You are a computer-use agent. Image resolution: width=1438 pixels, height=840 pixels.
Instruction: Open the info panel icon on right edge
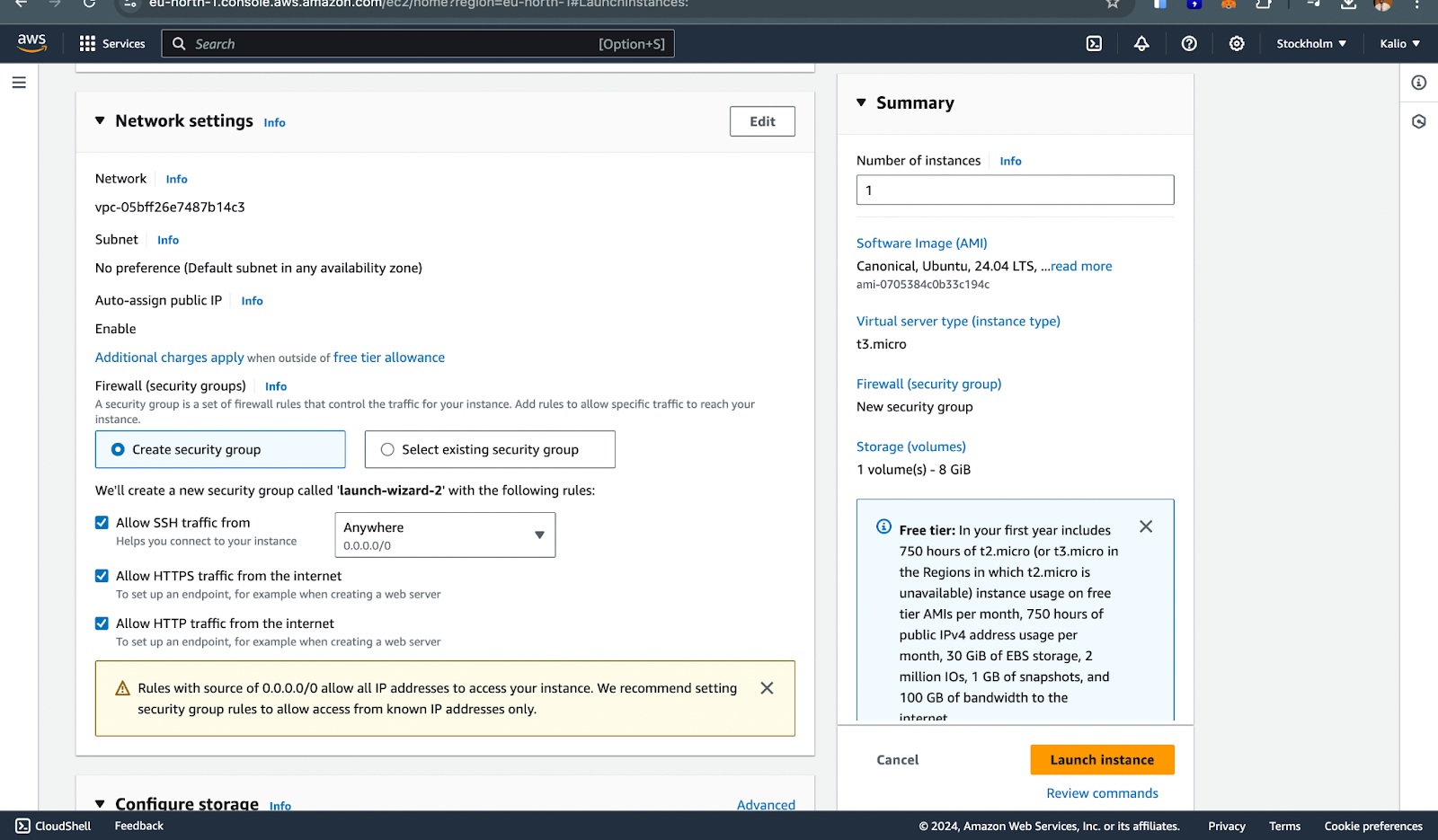tap(1419, 83)
